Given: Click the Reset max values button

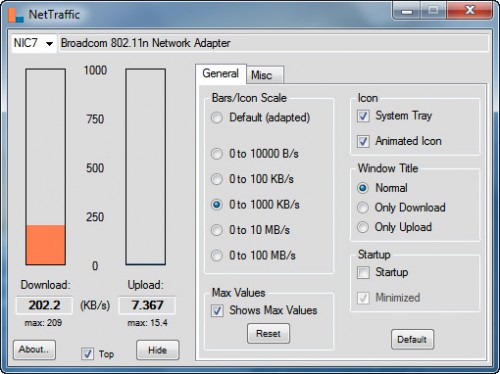Looking at the screenshot, I should click(x=268, y=333).
